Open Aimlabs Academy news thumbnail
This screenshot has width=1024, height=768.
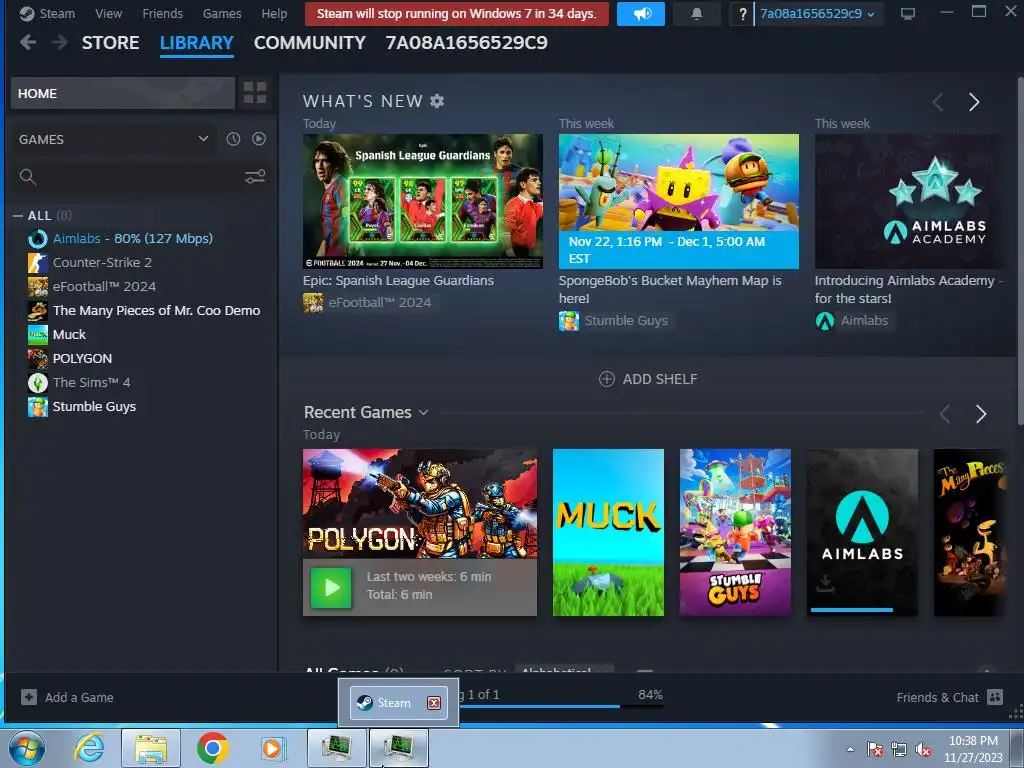[x=907, y=201]
